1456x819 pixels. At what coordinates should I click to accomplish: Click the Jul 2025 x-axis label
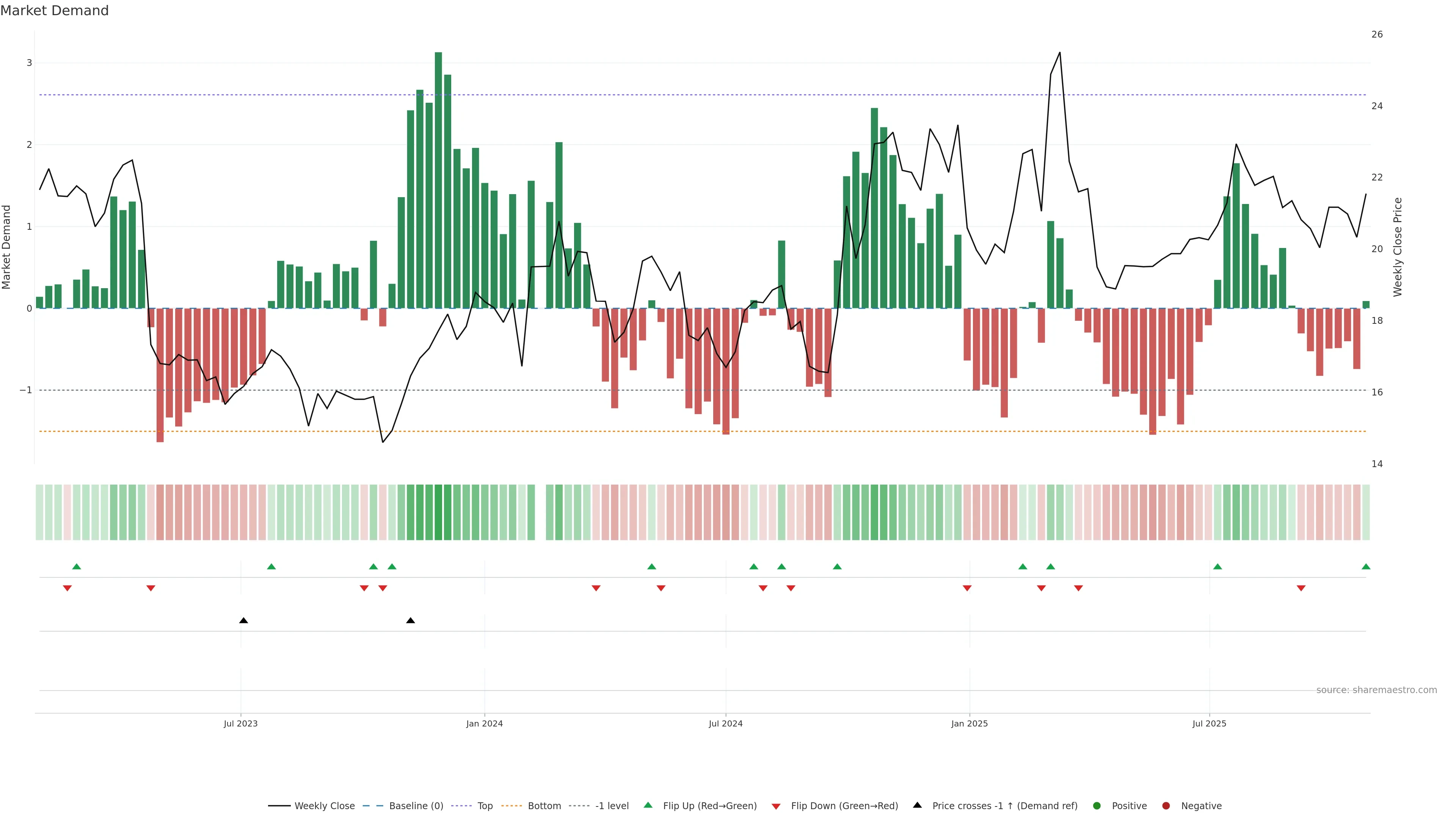coord(1209,723)
